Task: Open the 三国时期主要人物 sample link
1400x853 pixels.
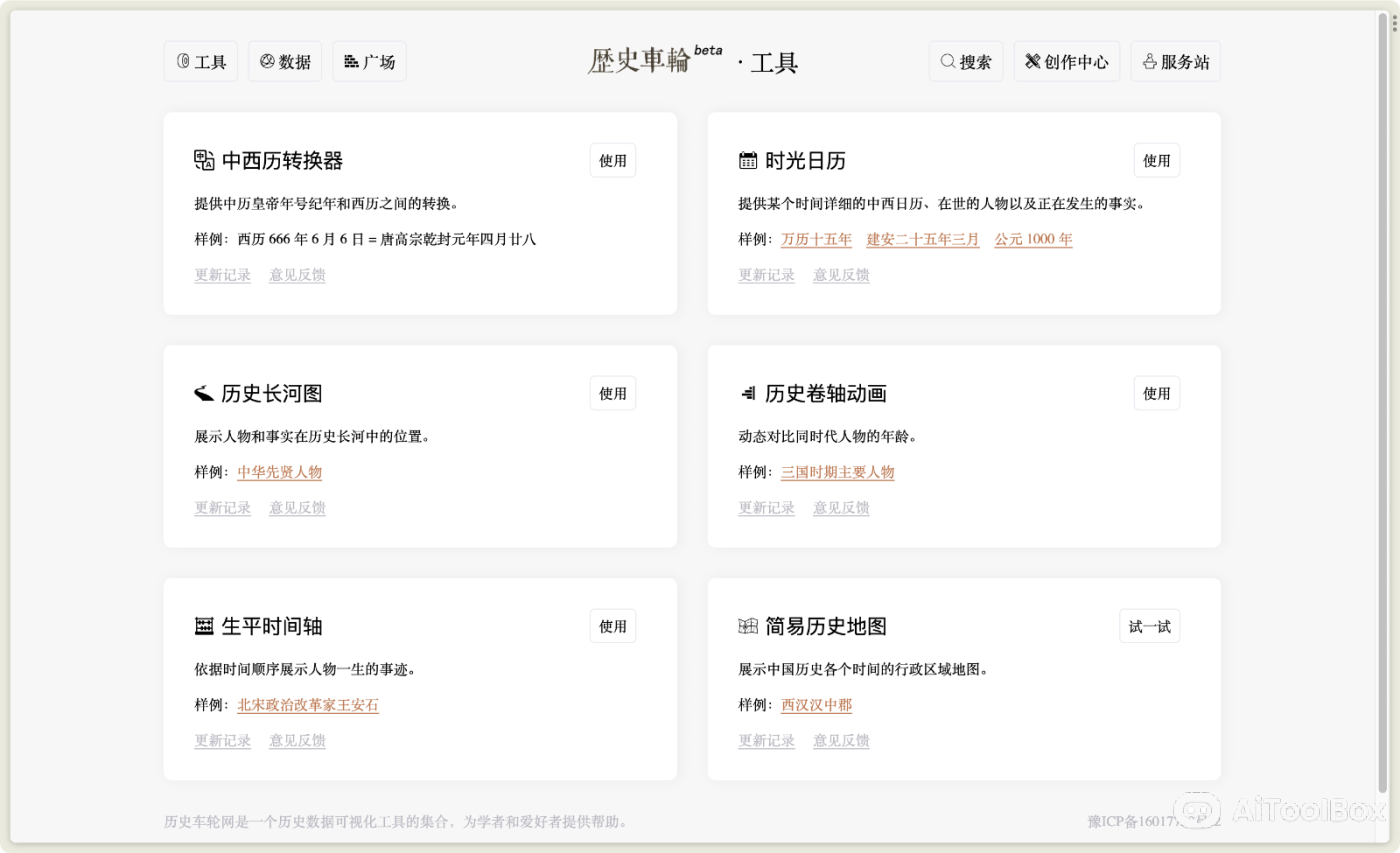Action: click(837, 472)
